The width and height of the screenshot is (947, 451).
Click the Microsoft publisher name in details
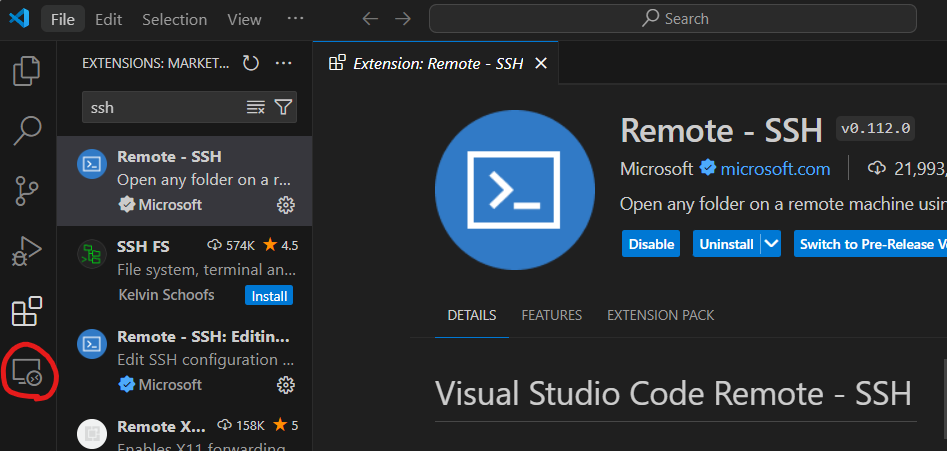[656, 169]
